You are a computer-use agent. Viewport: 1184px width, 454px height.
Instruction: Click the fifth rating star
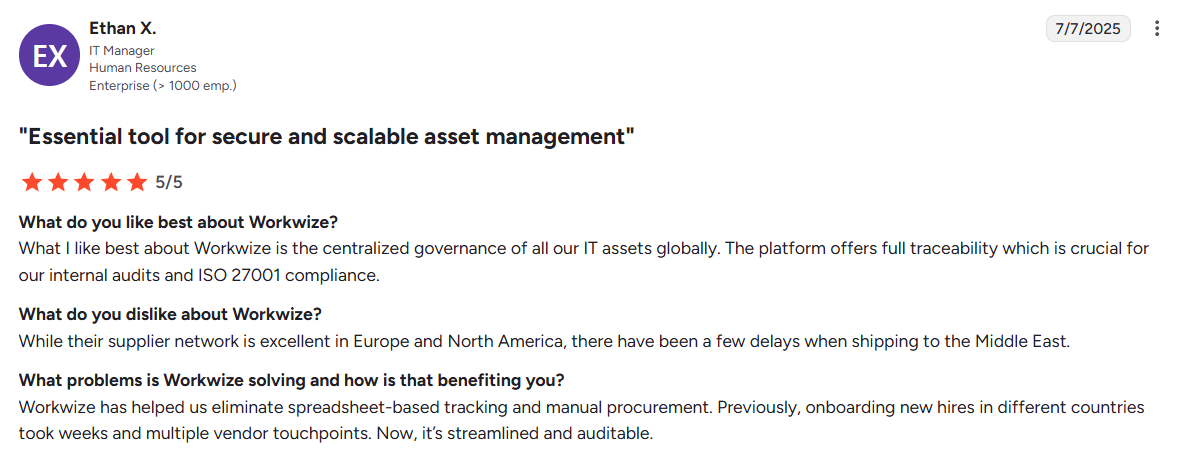pyautogui.click(x=136, y=182)
